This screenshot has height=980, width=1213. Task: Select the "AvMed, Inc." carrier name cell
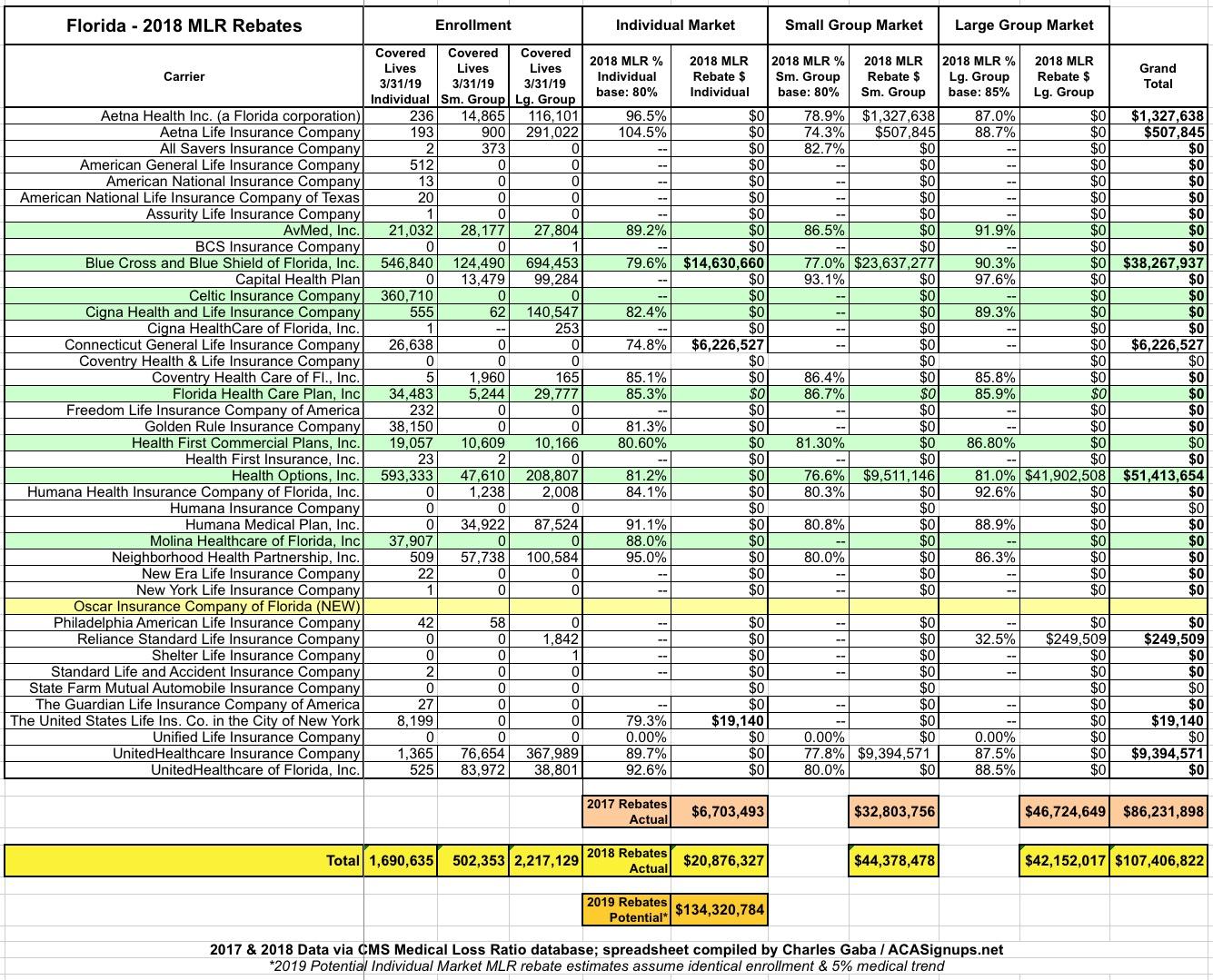point(321,231)
